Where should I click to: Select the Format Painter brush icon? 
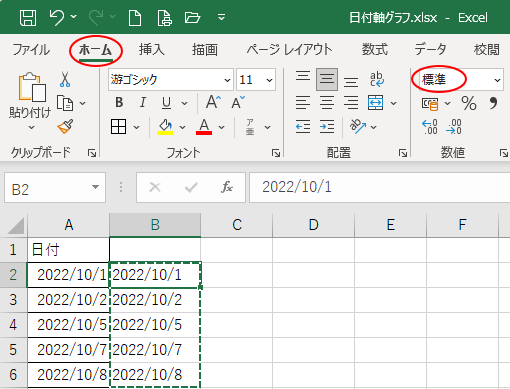click(x=65, y=127)
